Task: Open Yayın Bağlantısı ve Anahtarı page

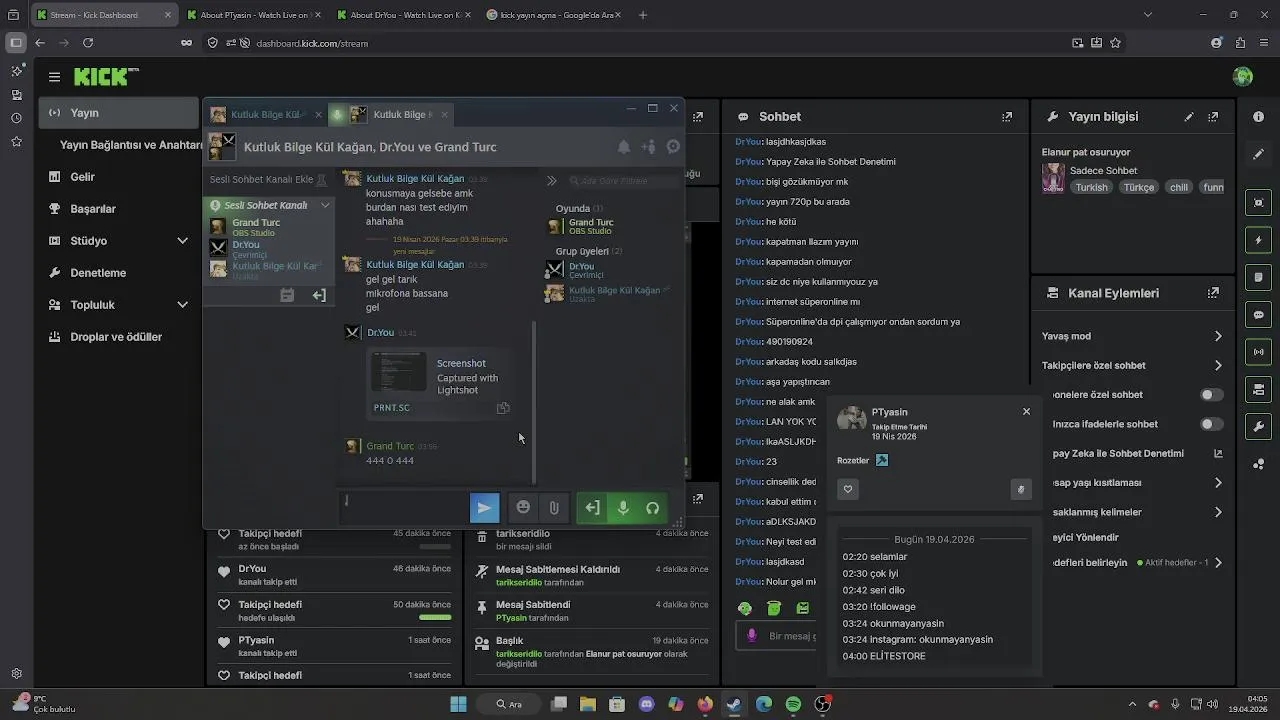Action: (130, 145)
